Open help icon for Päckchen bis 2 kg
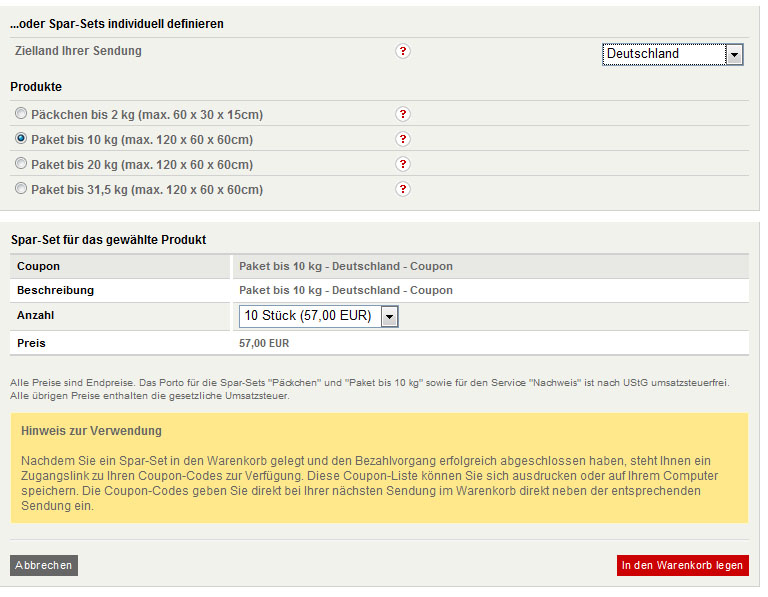Image resolution: width=768 pixels, height=597 pixels. click(403, 114)
